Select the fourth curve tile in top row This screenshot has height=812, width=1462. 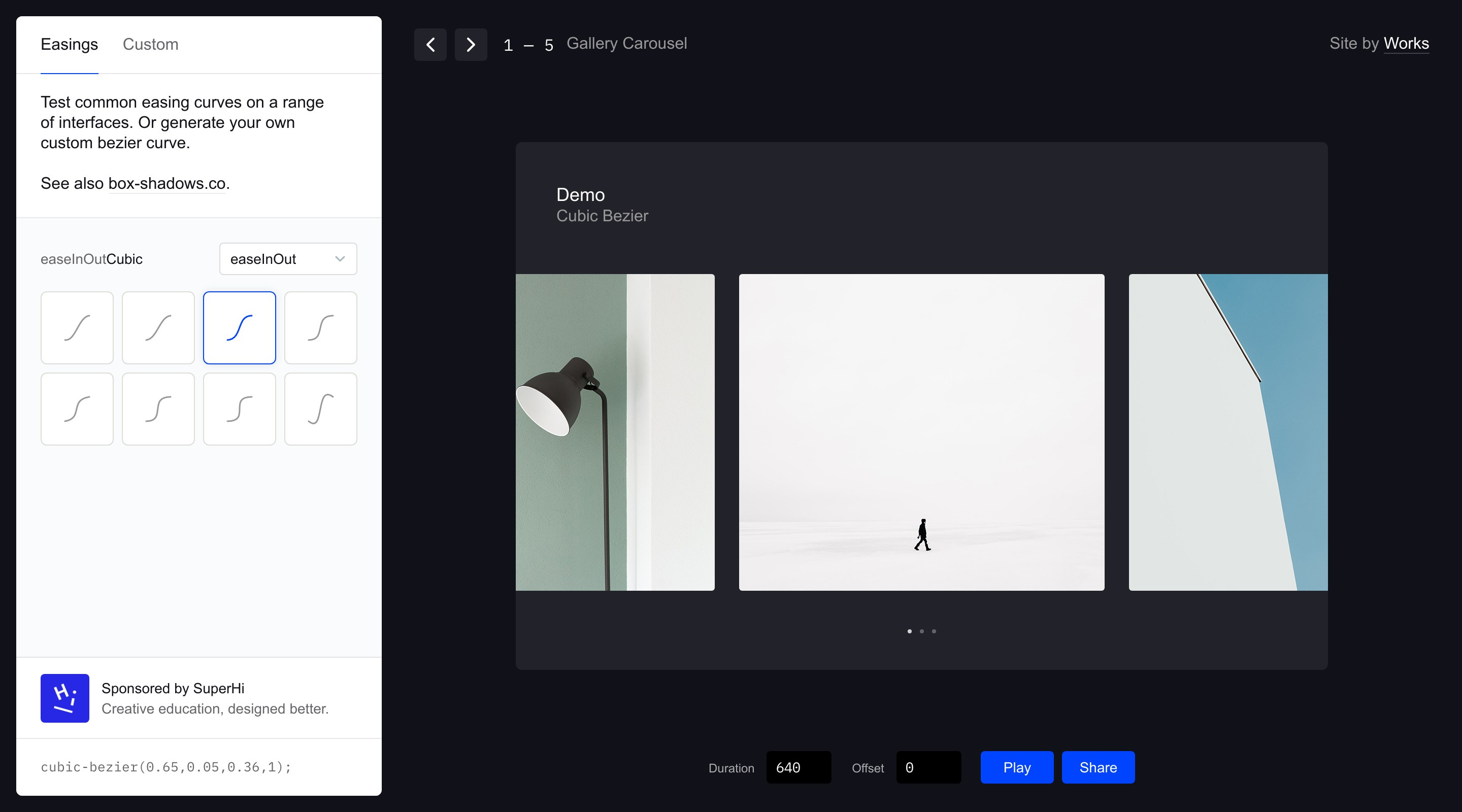pyautogui.click(x=321, y=327)
